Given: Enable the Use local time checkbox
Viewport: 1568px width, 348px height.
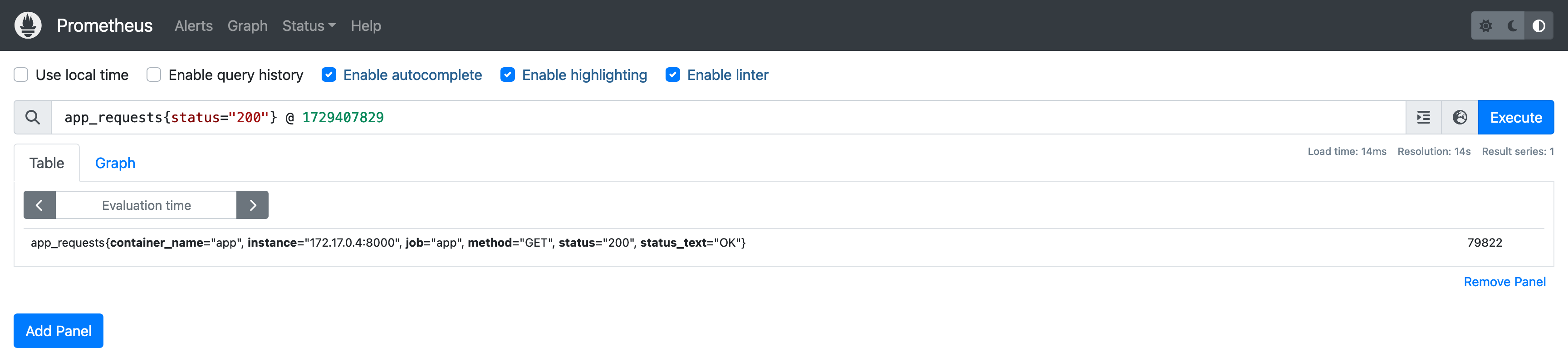Looking at the screenshot, I should pyautogui.click(x=21, y=75).
